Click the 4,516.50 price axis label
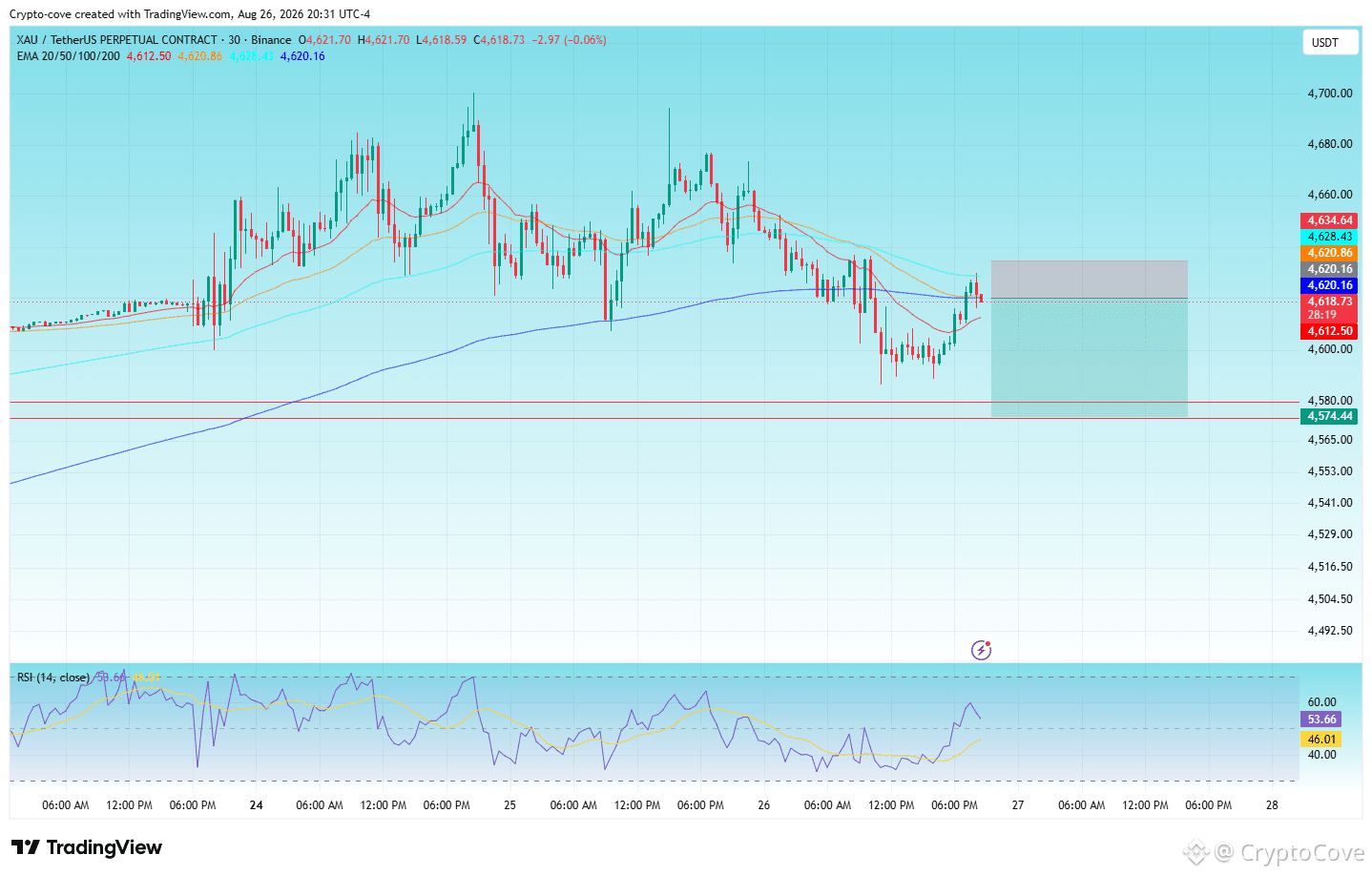The image size is (1372, 876). [x=1330, y=567]
